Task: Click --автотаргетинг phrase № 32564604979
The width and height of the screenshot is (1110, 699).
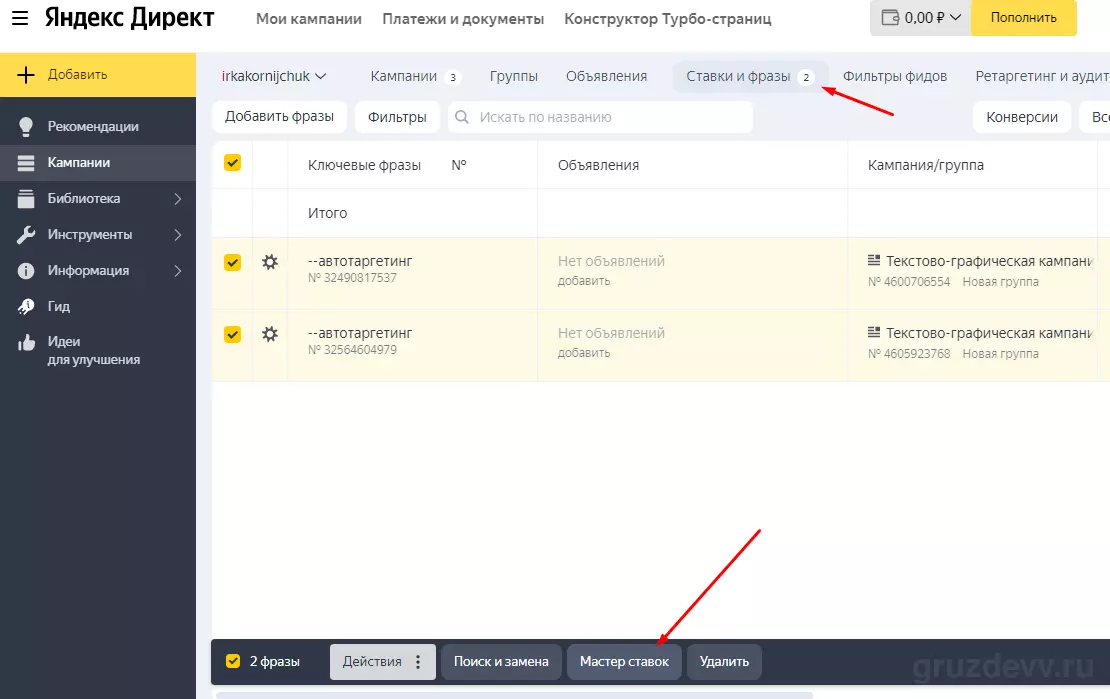Action: 360,334
